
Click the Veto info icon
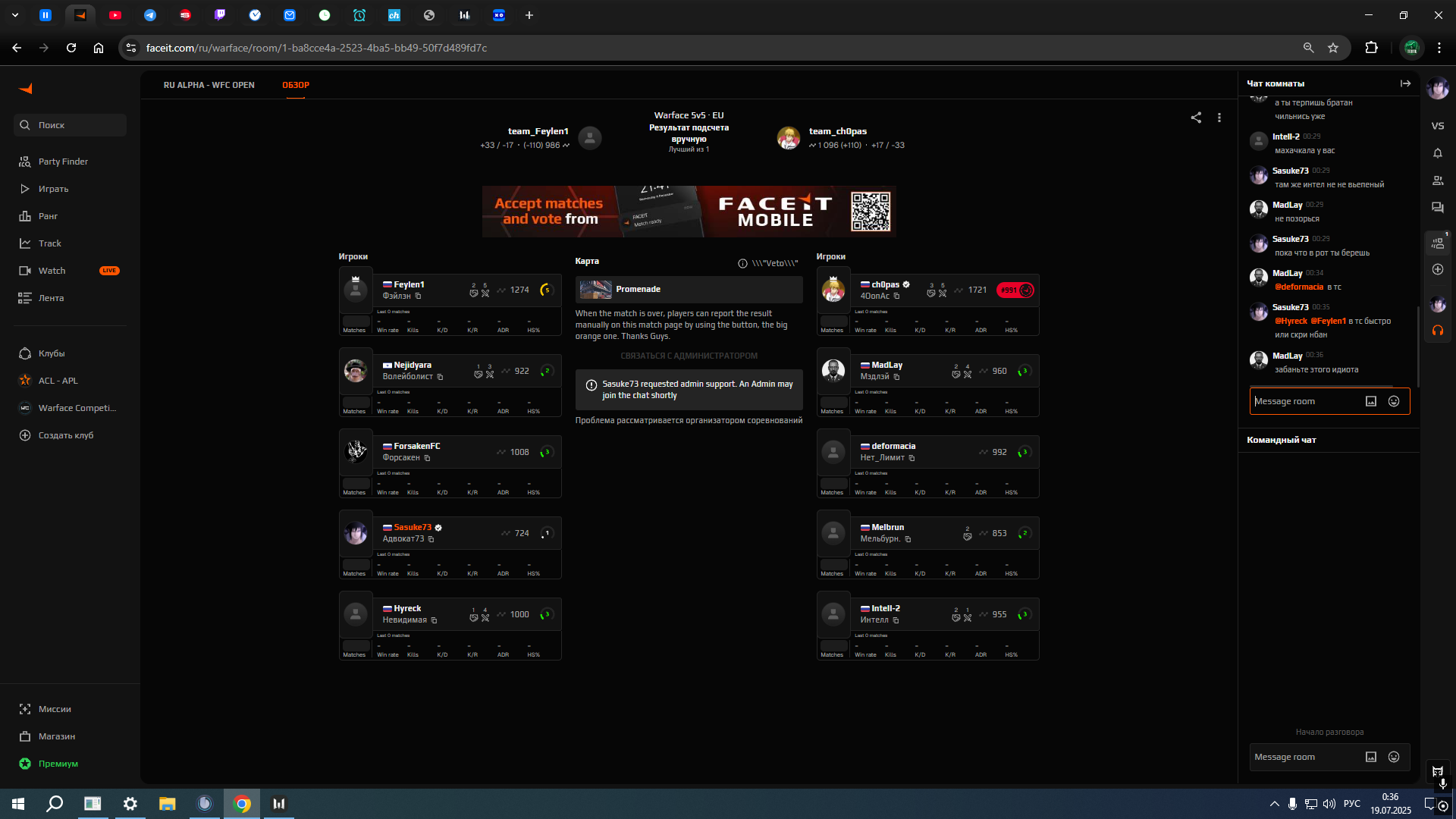click(x=742, y=263)
